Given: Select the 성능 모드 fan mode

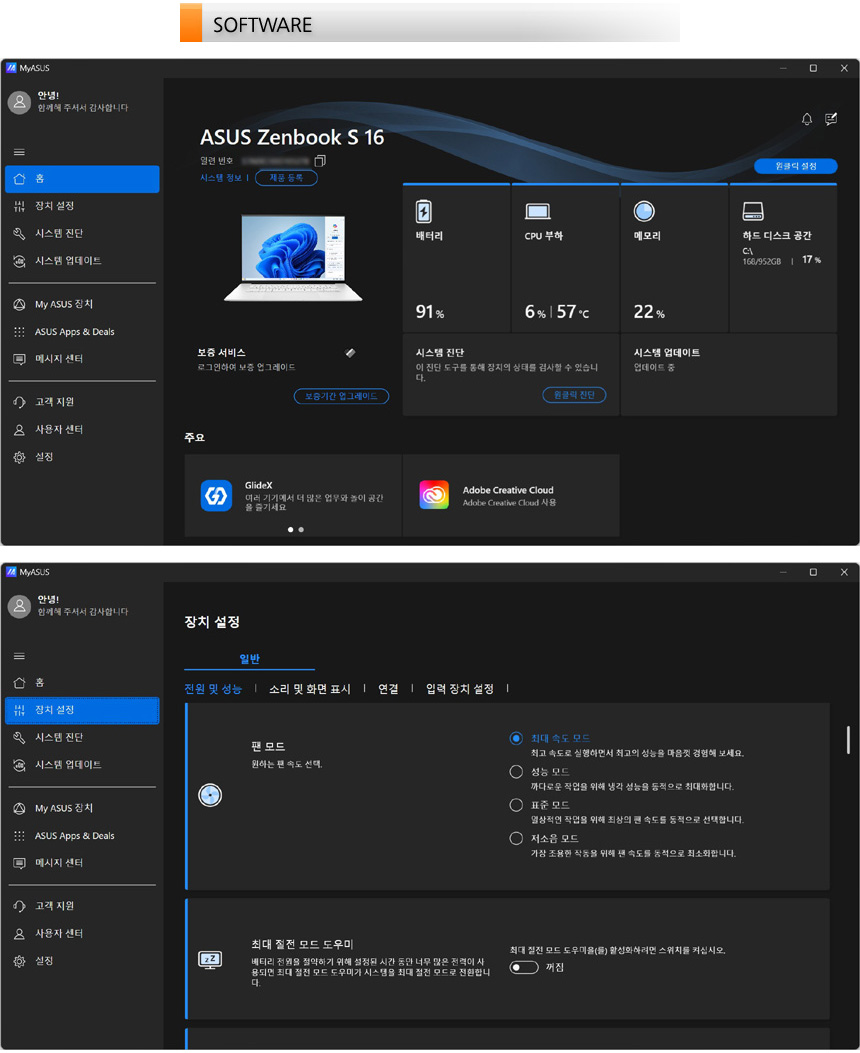Looking at the screenshot, I should click(x=516, y=772).
